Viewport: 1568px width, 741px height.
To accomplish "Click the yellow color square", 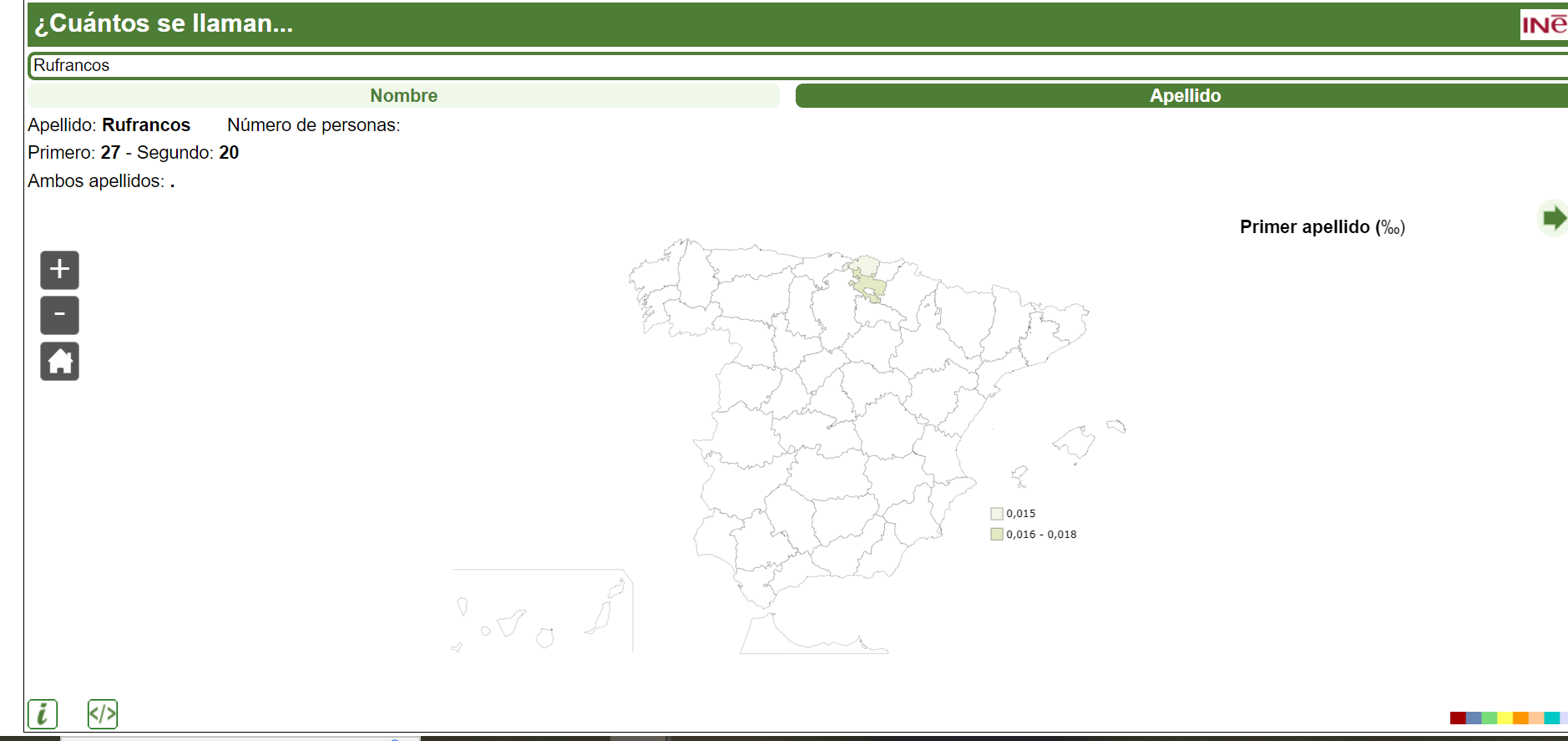I will tap(1505, 718).
